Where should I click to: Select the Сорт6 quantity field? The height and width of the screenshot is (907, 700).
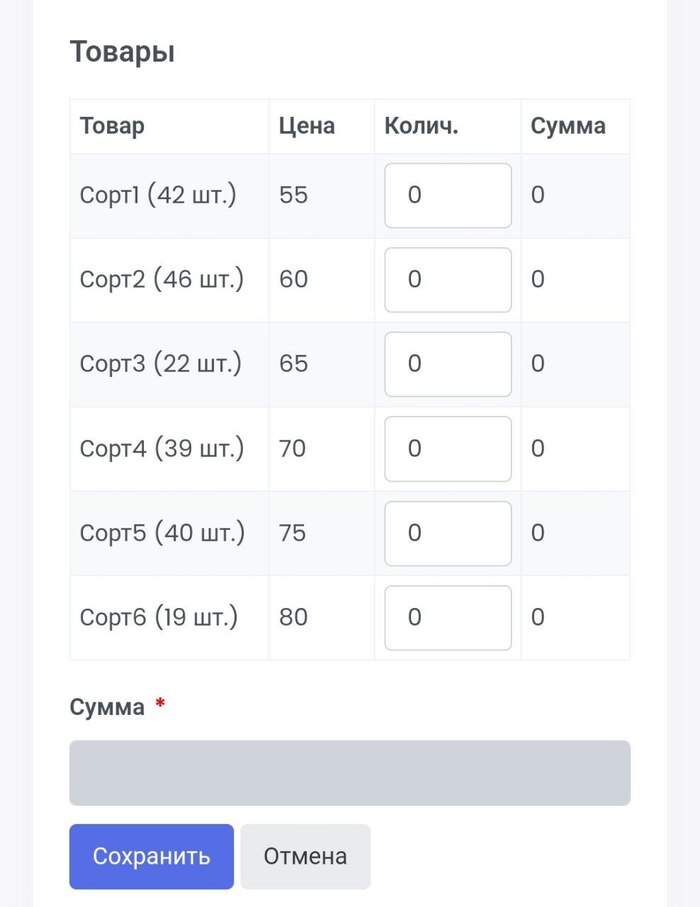[448, 618]
